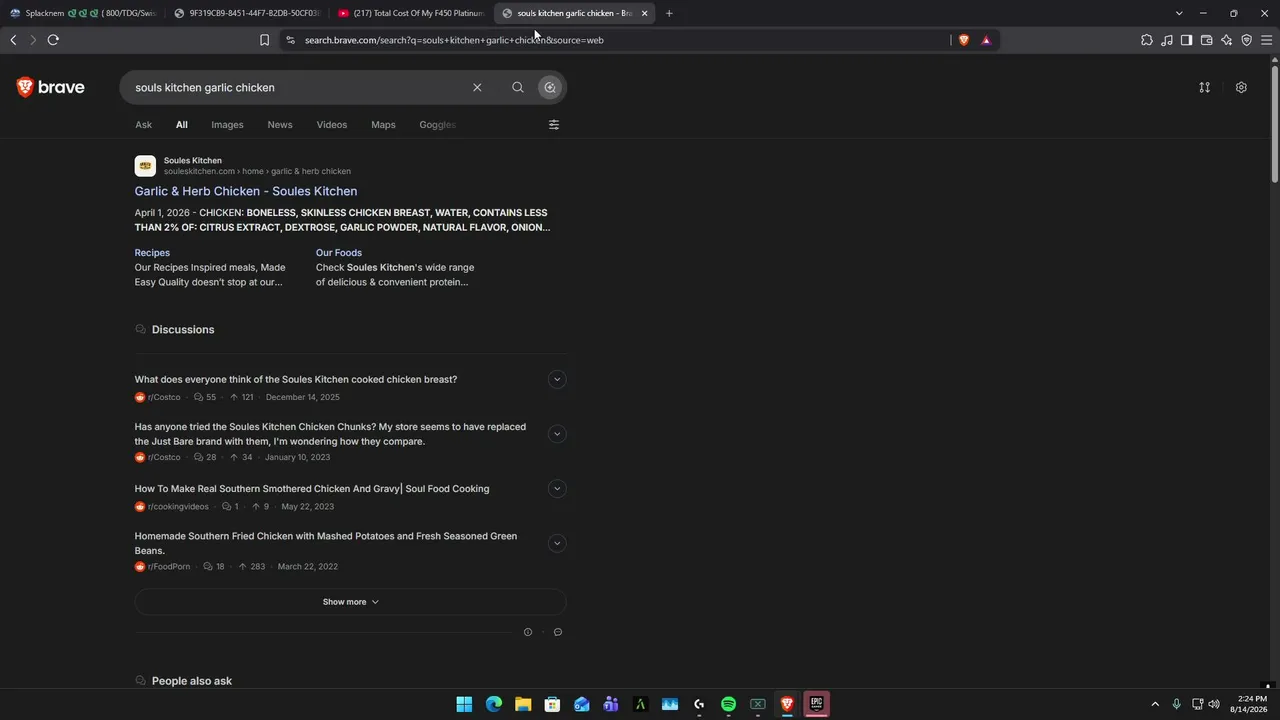Image resolution: width=1280 pixels, height=720 pixels.
Task: Open Logitech G HUB from the taskbar
Action: coord(699,704)
